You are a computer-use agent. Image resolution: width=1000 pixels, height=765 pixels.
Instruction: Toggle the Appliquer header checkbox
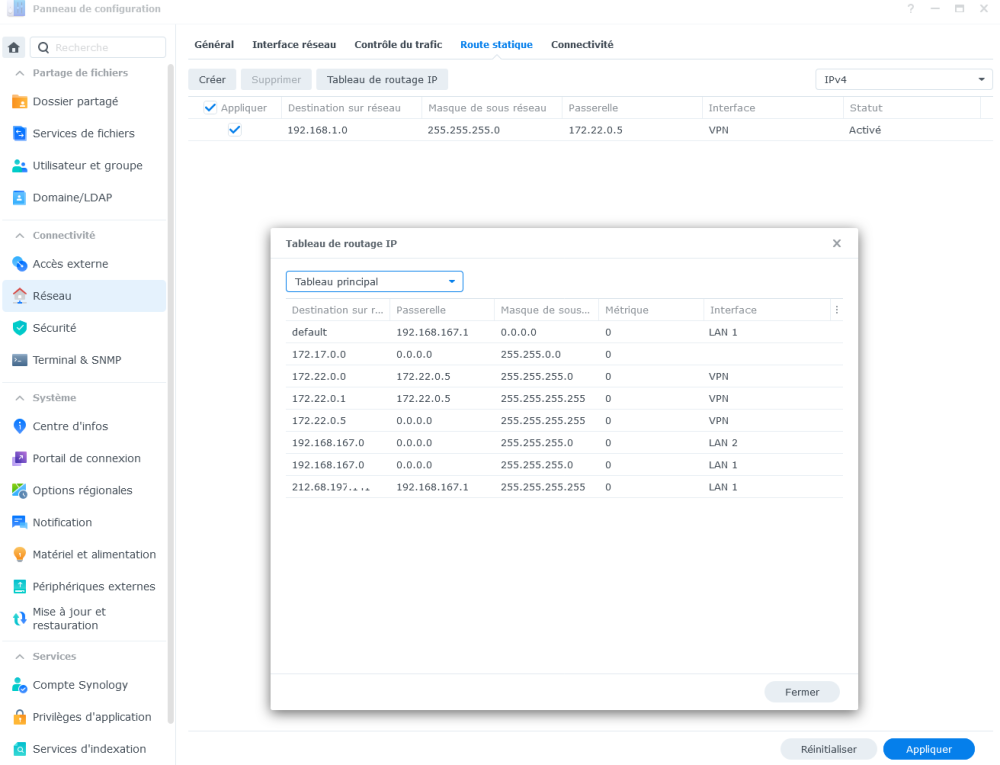point(210,108)
